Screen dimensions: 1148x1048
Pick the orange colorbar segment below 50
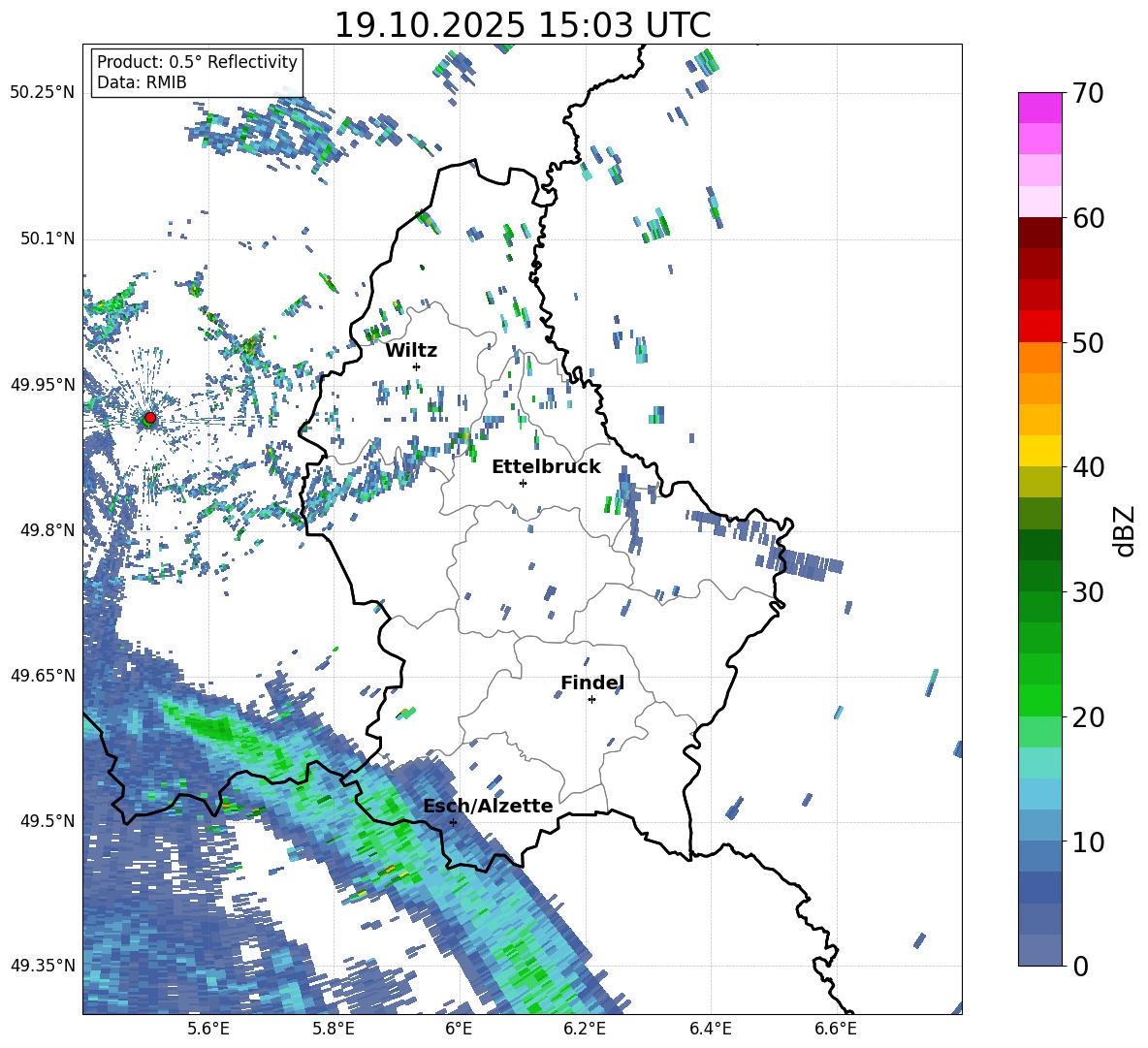coord(1039,358)
